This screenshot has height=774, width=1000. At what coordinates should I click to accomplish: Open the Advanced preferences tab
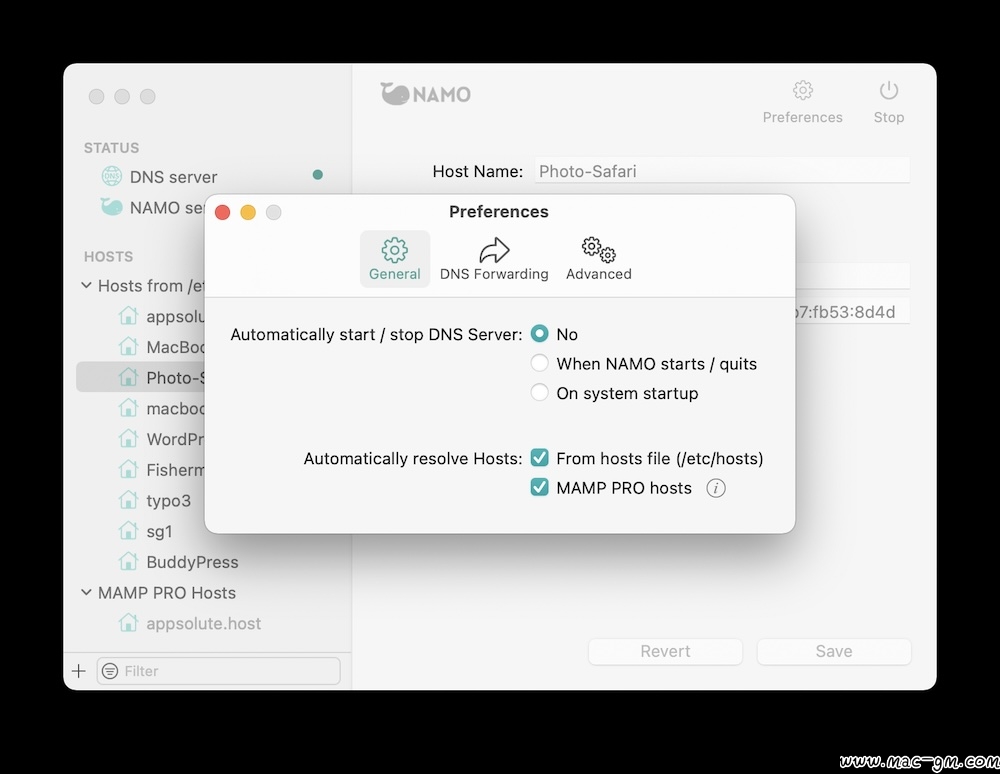point(598,259)
